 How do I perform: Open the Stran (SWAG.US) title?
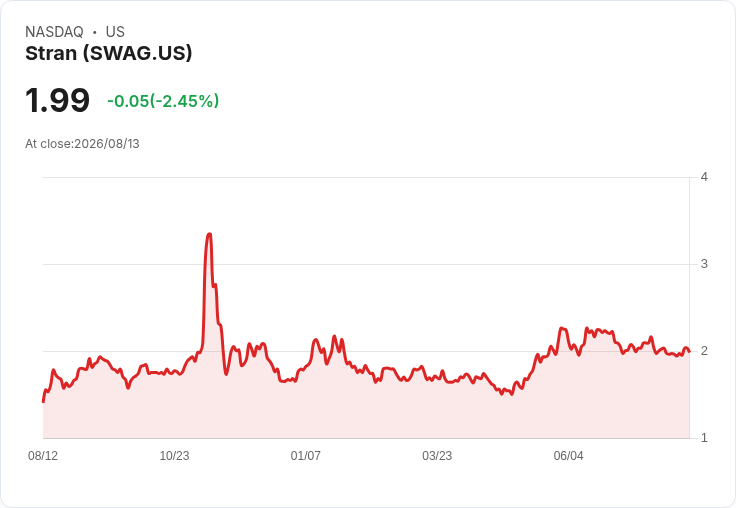(109, 54)
